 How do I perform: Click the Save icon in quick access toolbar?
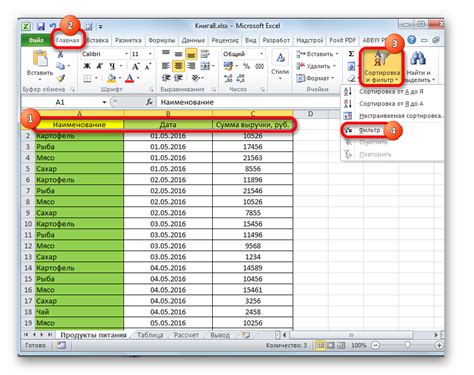click(41, 26)
